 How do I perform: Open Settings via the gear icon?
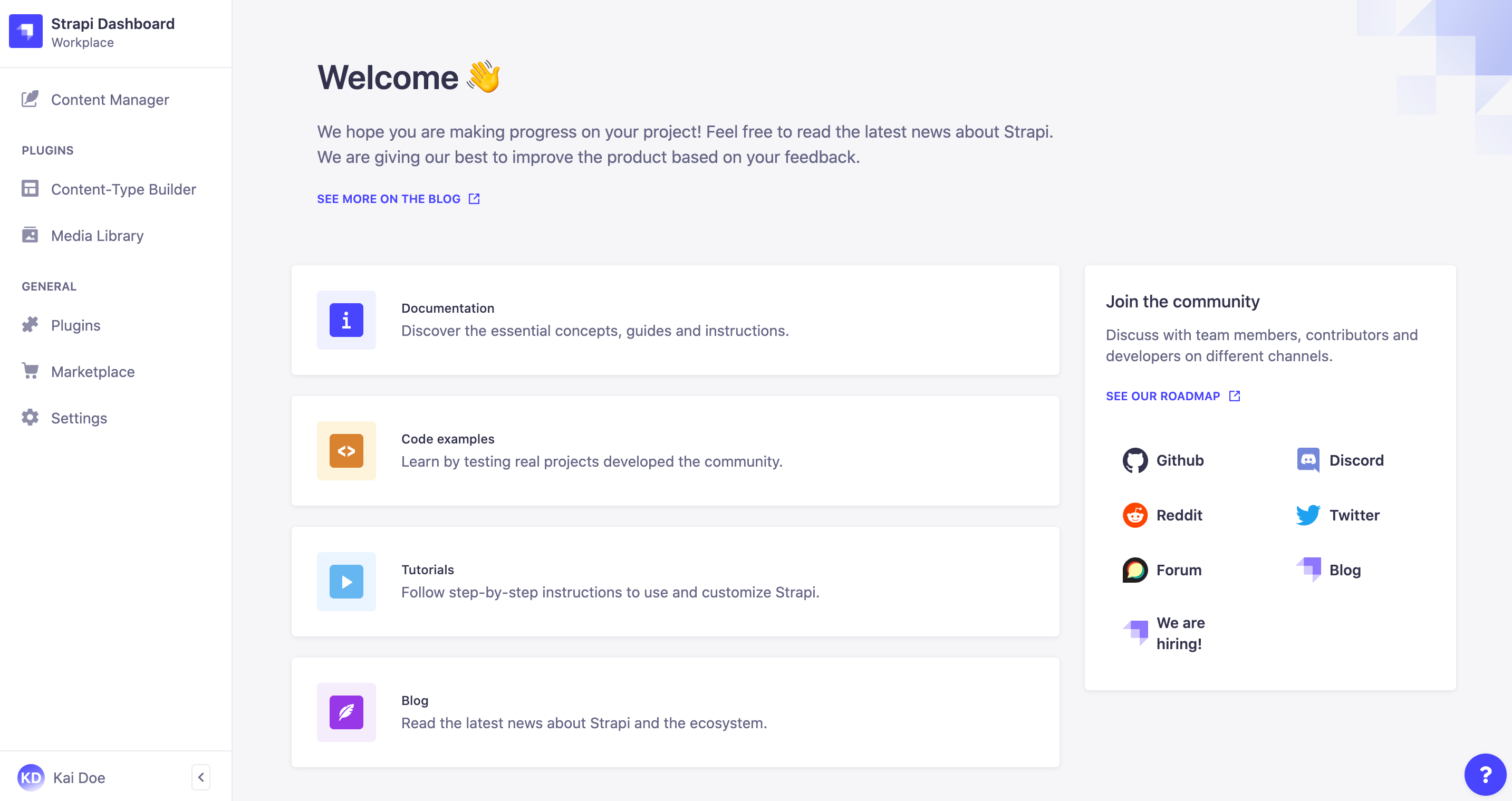click(x=30, y=417)
